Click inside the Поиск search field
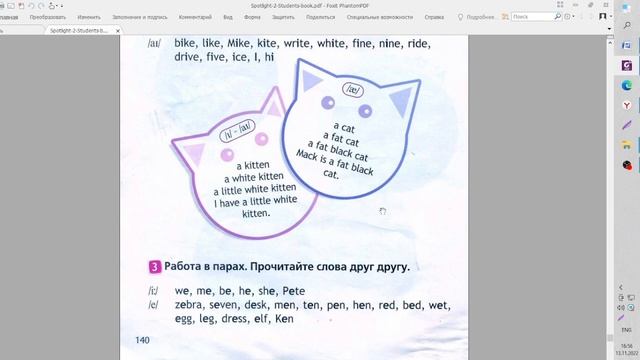 point(532,17)
